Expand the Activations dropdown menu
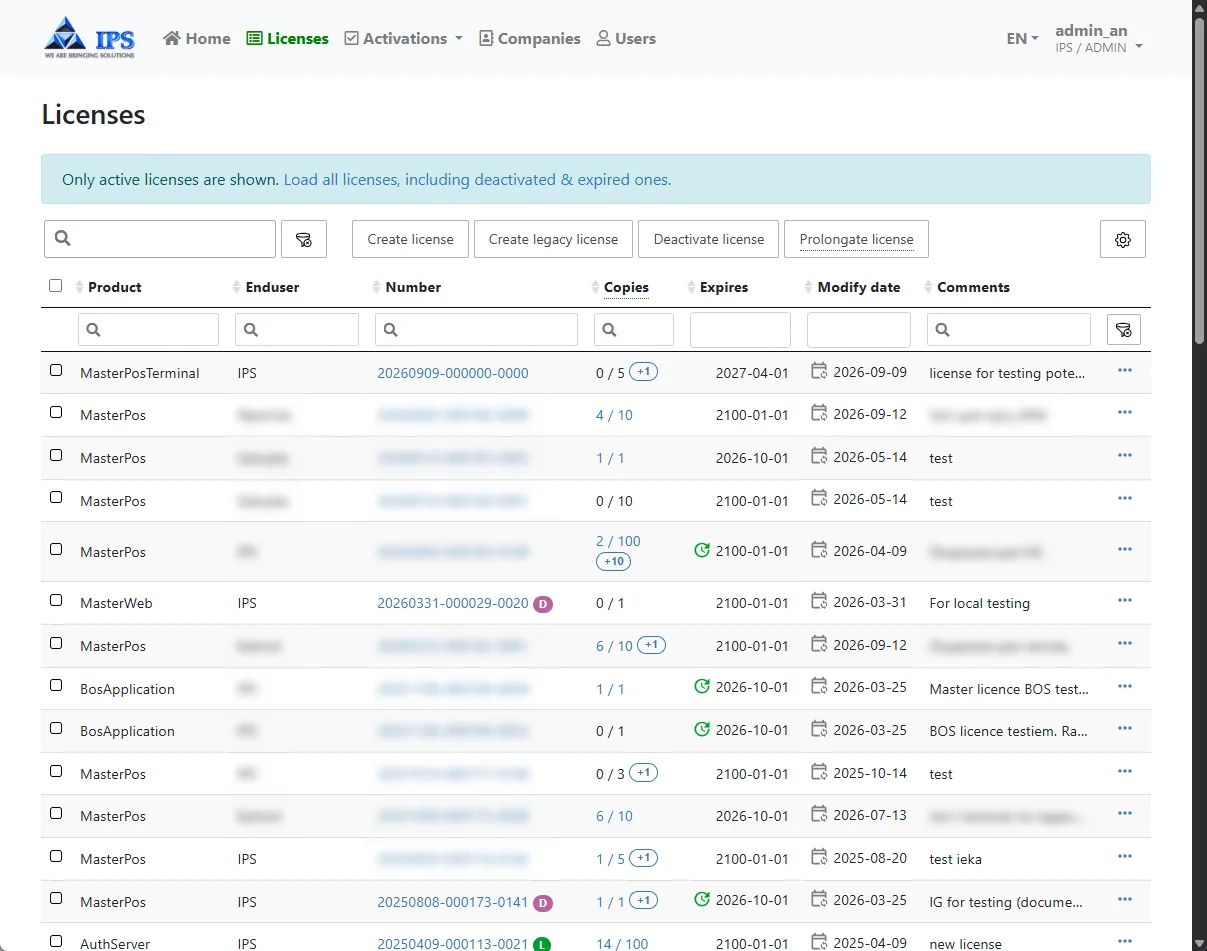 pos(403,39)
